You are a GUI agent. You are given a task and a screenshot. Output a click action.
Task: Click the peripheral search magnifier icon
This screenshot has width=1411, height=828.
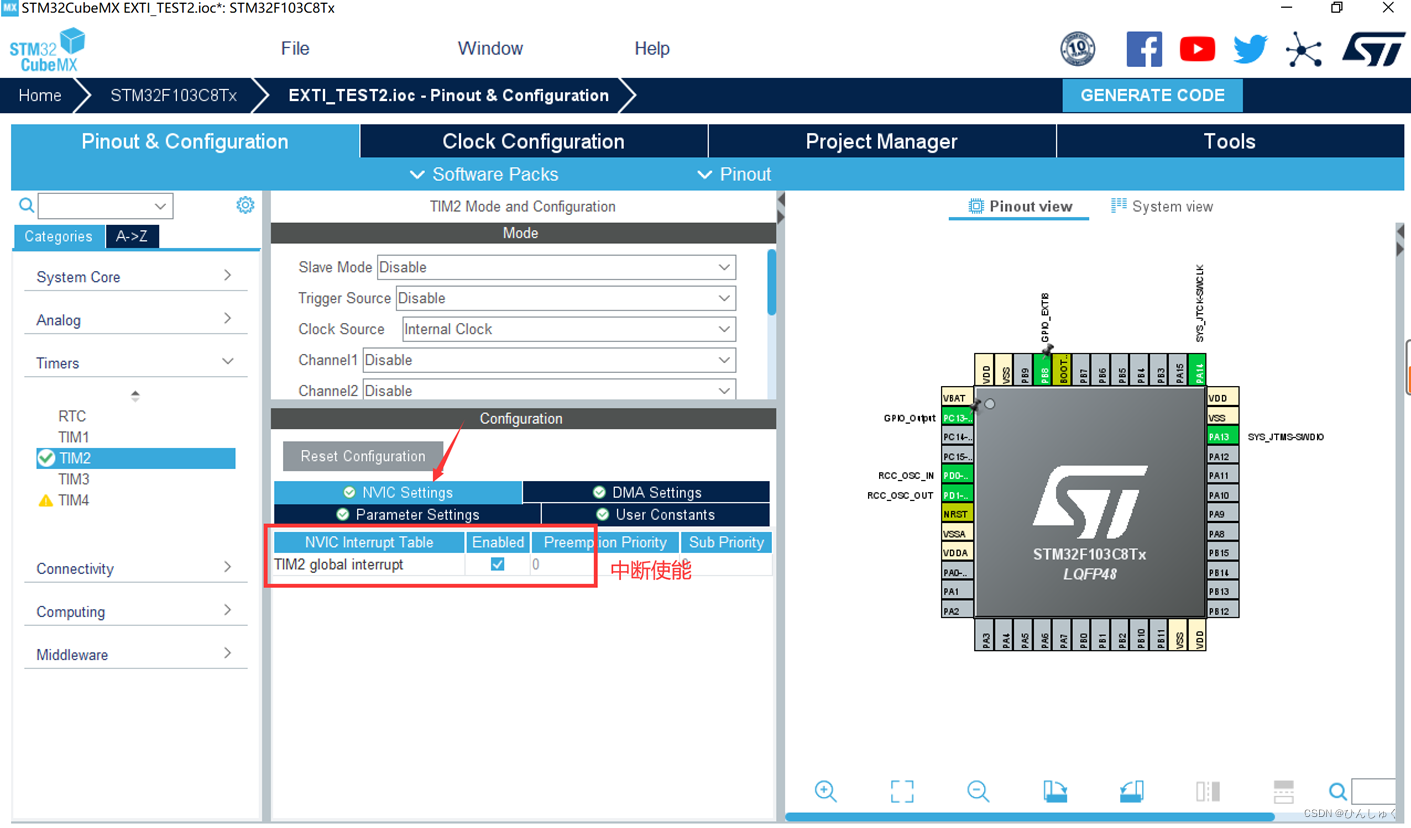pos(27,206)
